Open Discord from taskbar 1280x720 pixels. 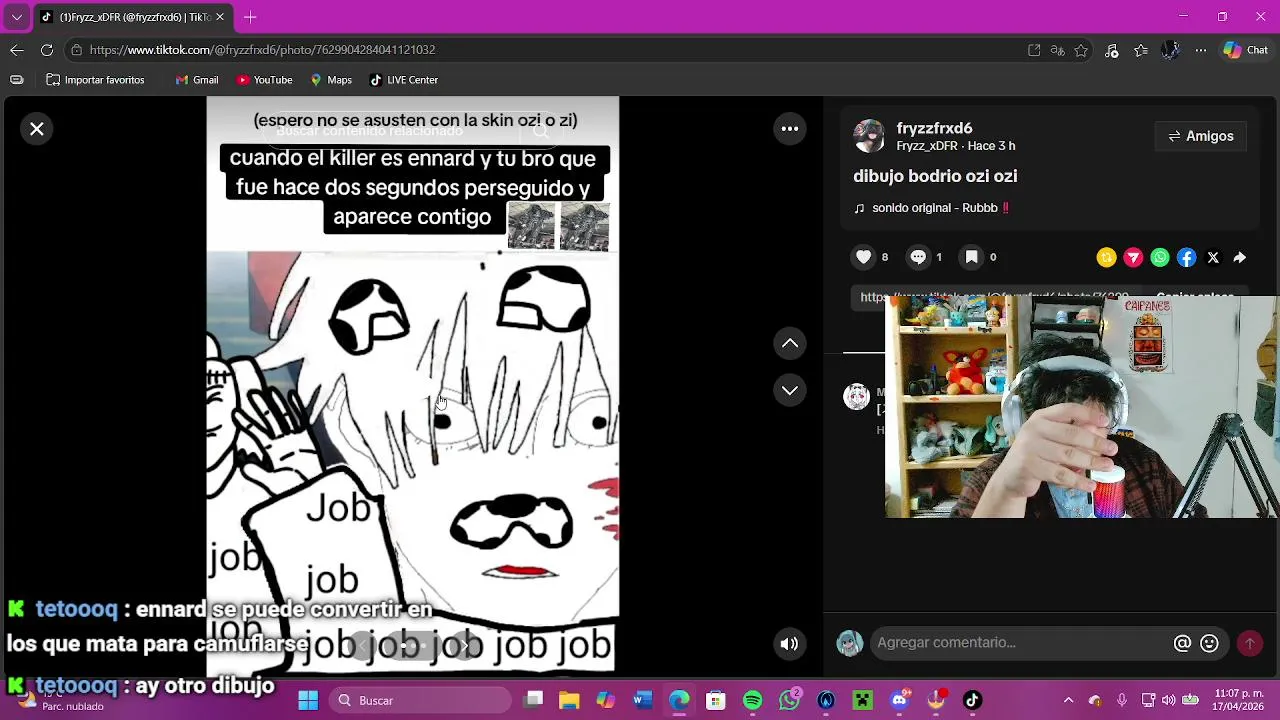[899, 700]
